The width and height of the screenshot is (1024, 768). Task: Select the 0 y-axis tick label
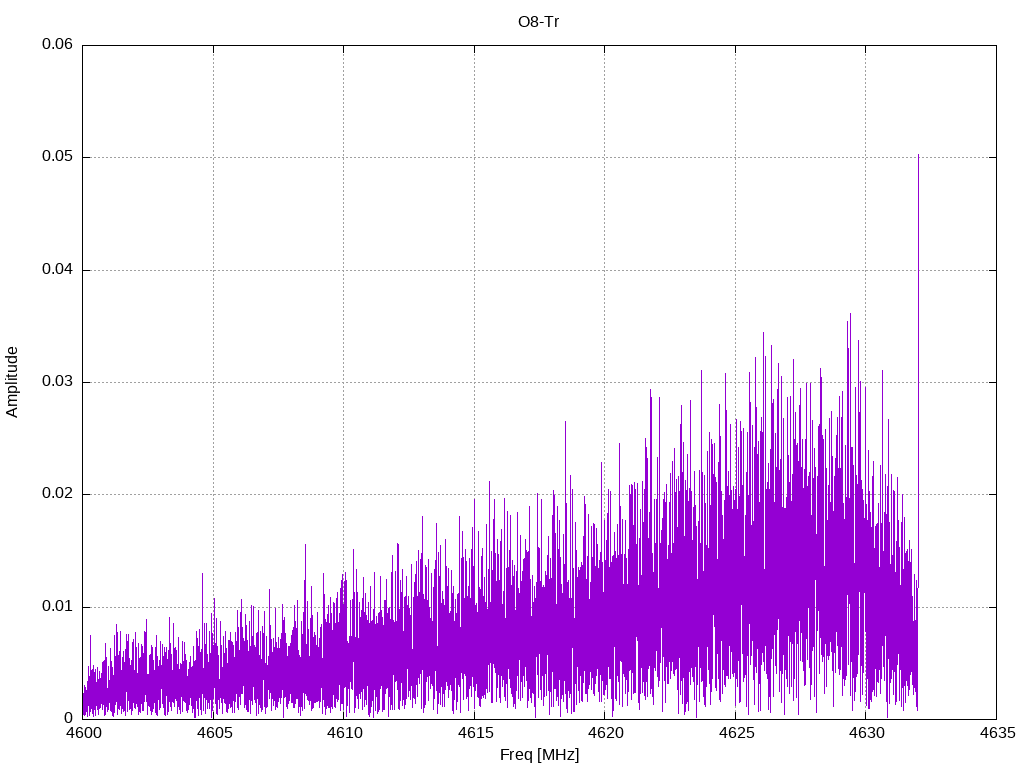69,719
